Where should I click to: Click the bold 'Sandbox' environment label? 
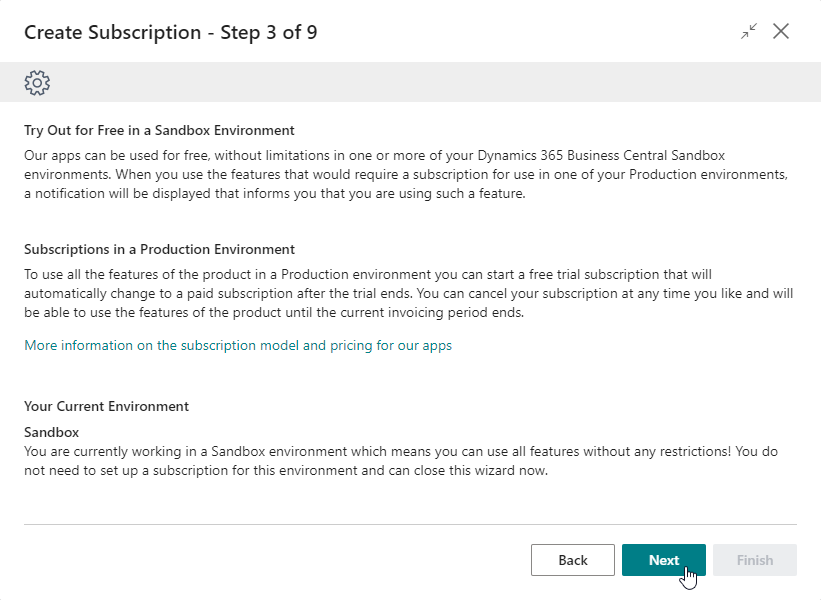pos(52,432)
